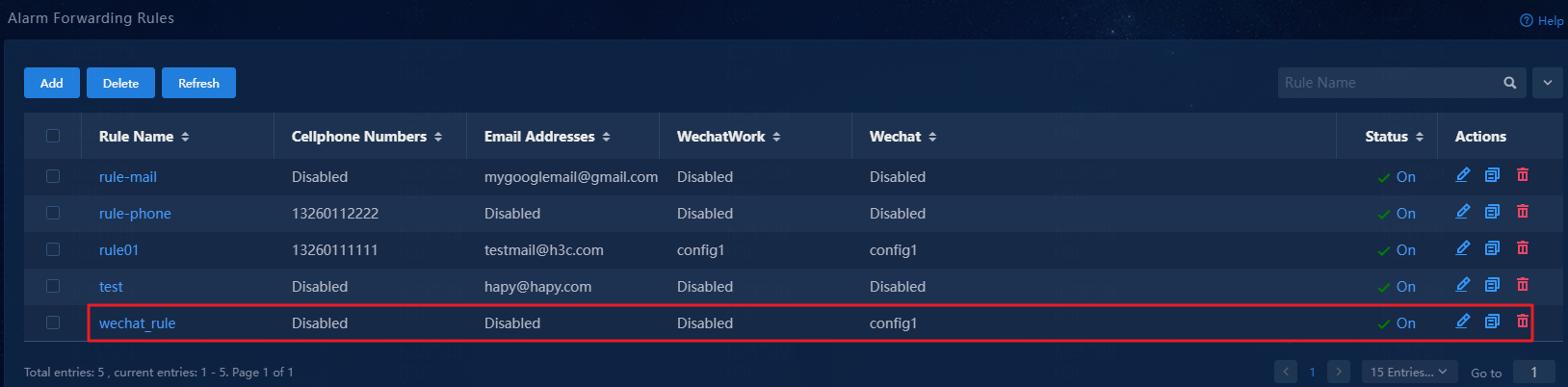This screenshot has height=387, width=1568.
Task: Delete wechat_rule using its trash icon
Action: pos(1523,322)
